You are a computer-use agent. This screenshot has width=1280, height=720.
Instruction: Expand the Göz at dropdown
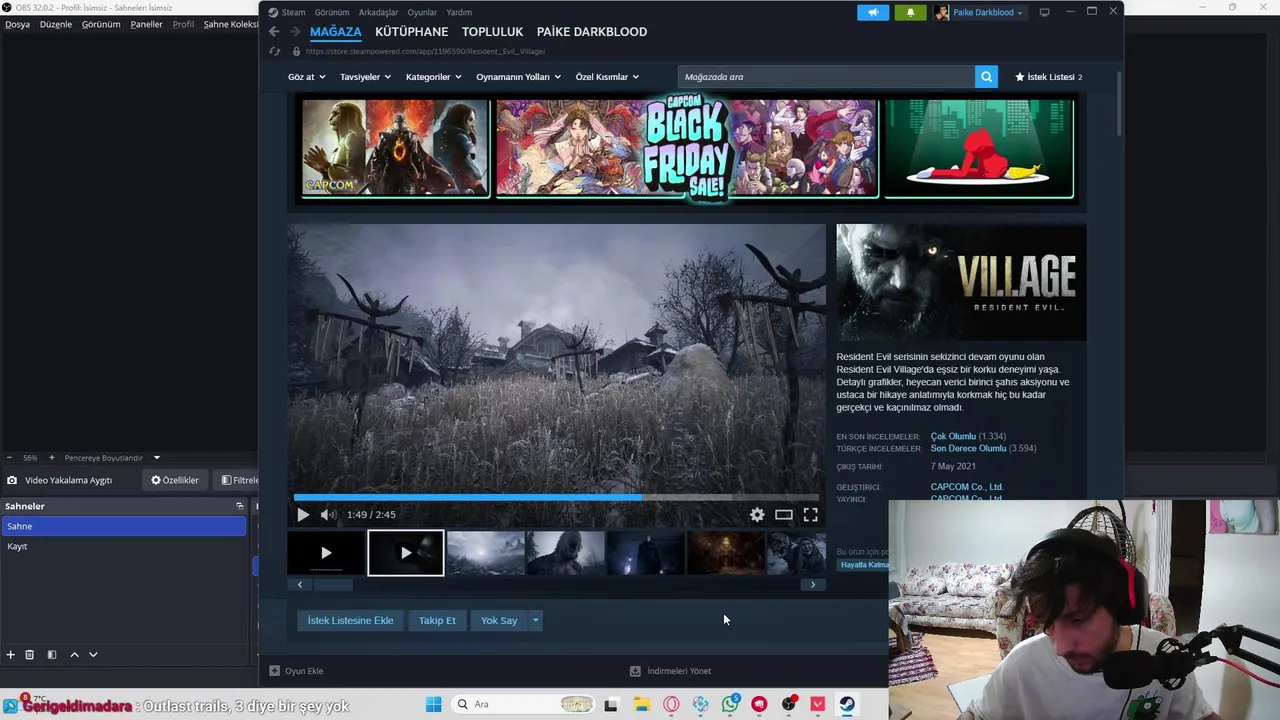[x=306, y=77]
